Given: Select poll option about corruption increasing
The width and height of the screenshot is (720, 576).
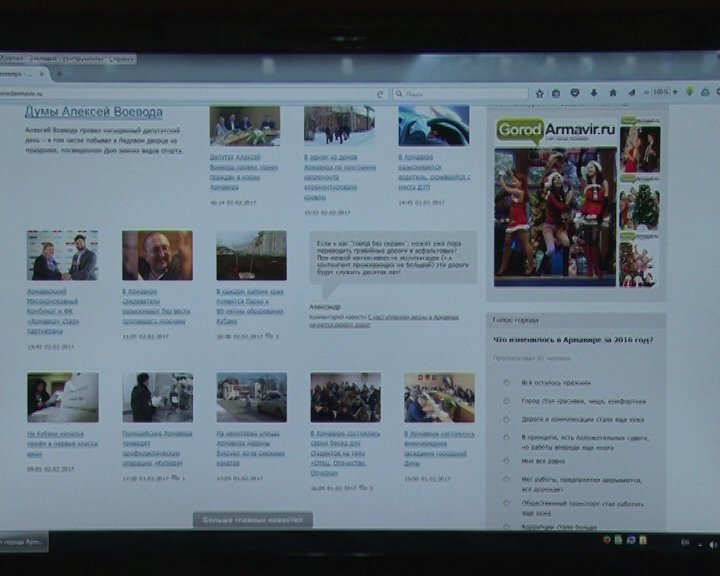Looking at the screenshot, I should click(x=506, y=526).
